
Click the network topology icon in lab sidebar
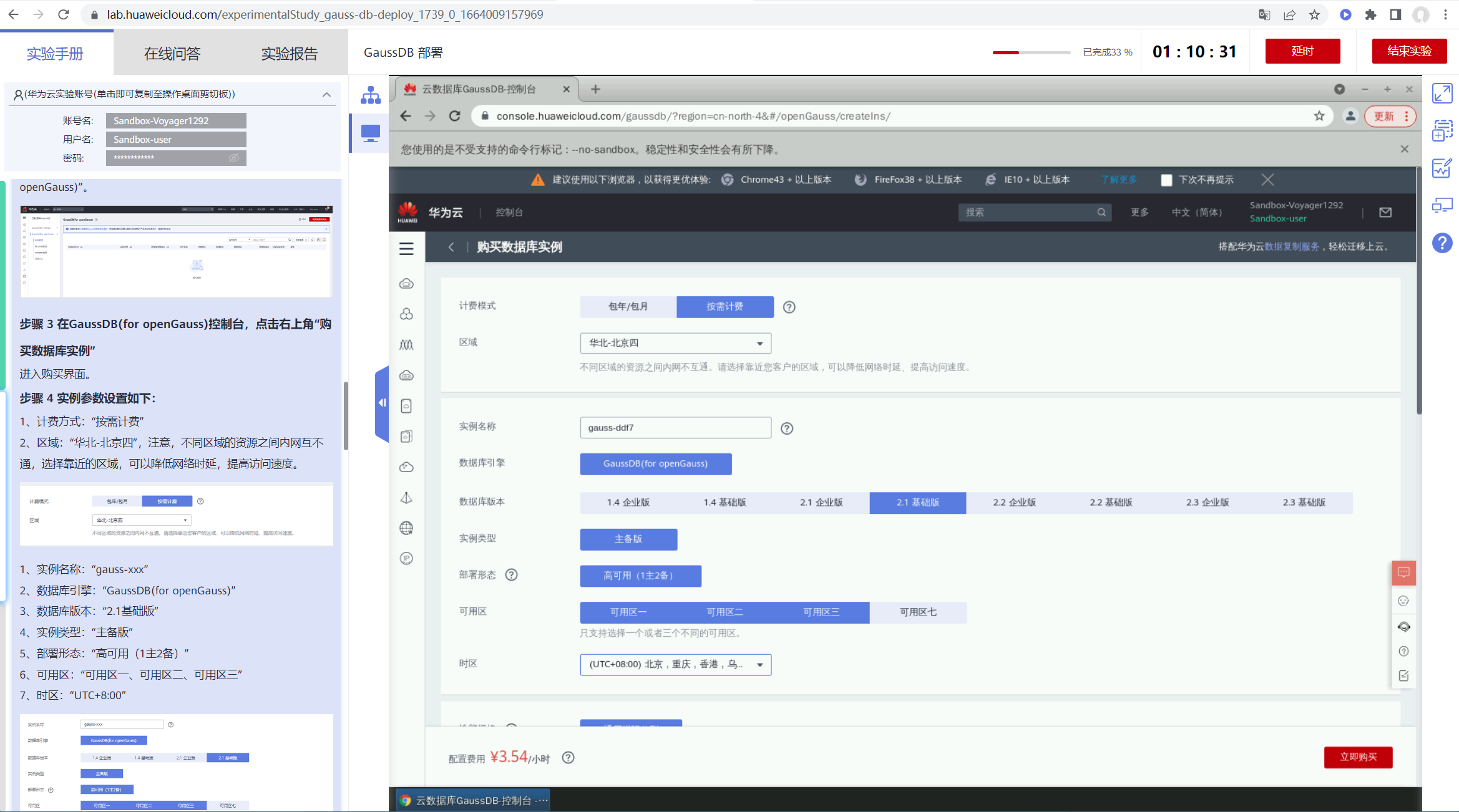point(370,95)
